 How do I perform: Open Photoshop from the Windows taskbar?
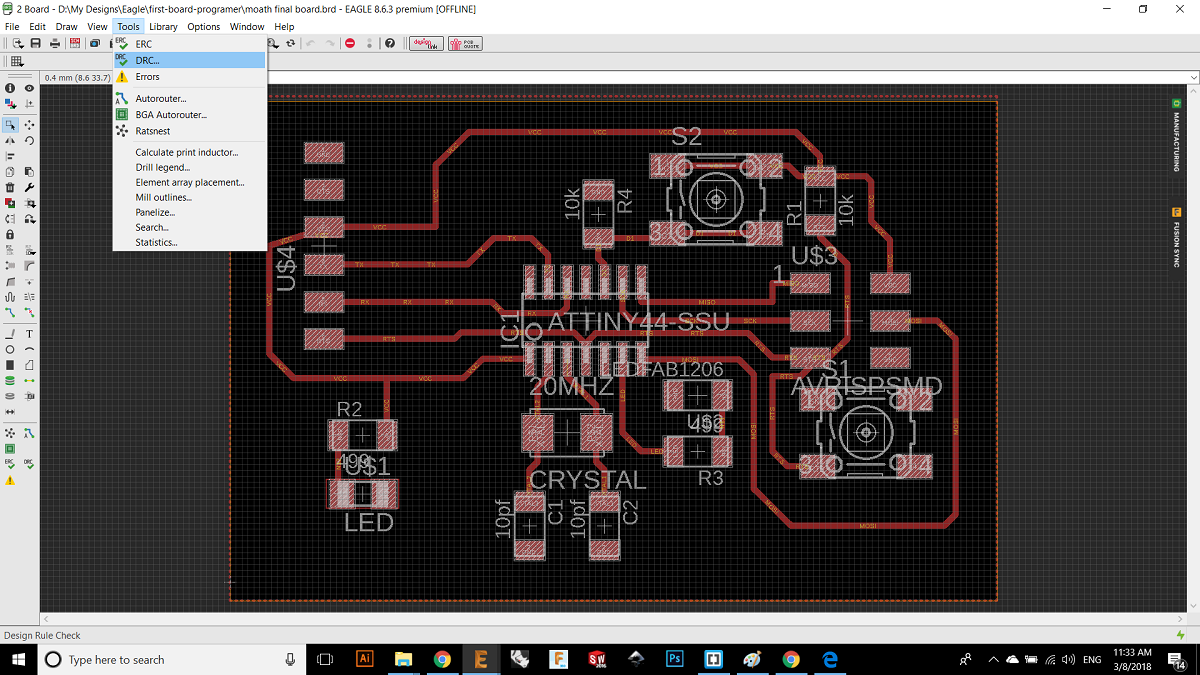[x=675, y=659]
